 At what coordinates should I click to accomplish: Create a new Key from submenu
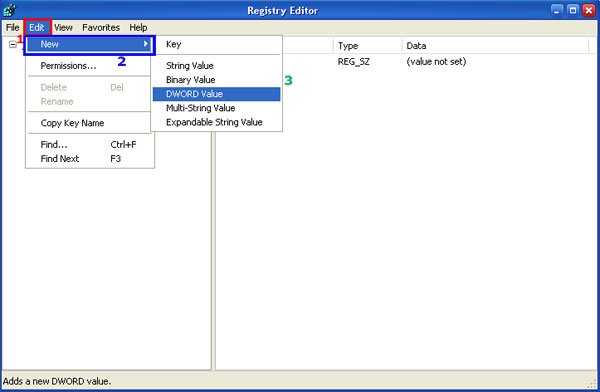[x=216, y=44]
